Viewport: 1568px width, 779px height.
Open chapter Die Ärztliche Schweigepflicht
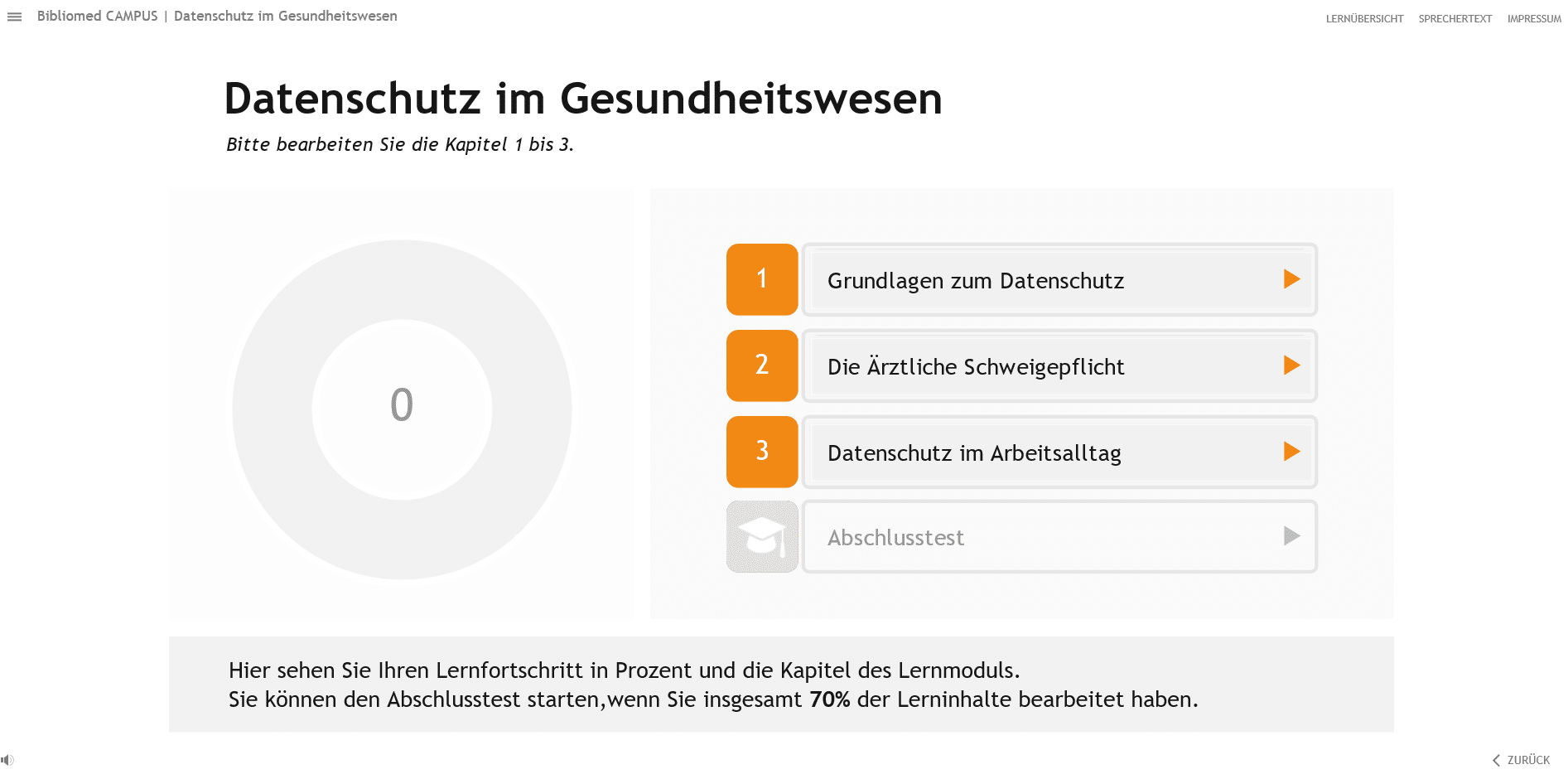[1059, 365]
